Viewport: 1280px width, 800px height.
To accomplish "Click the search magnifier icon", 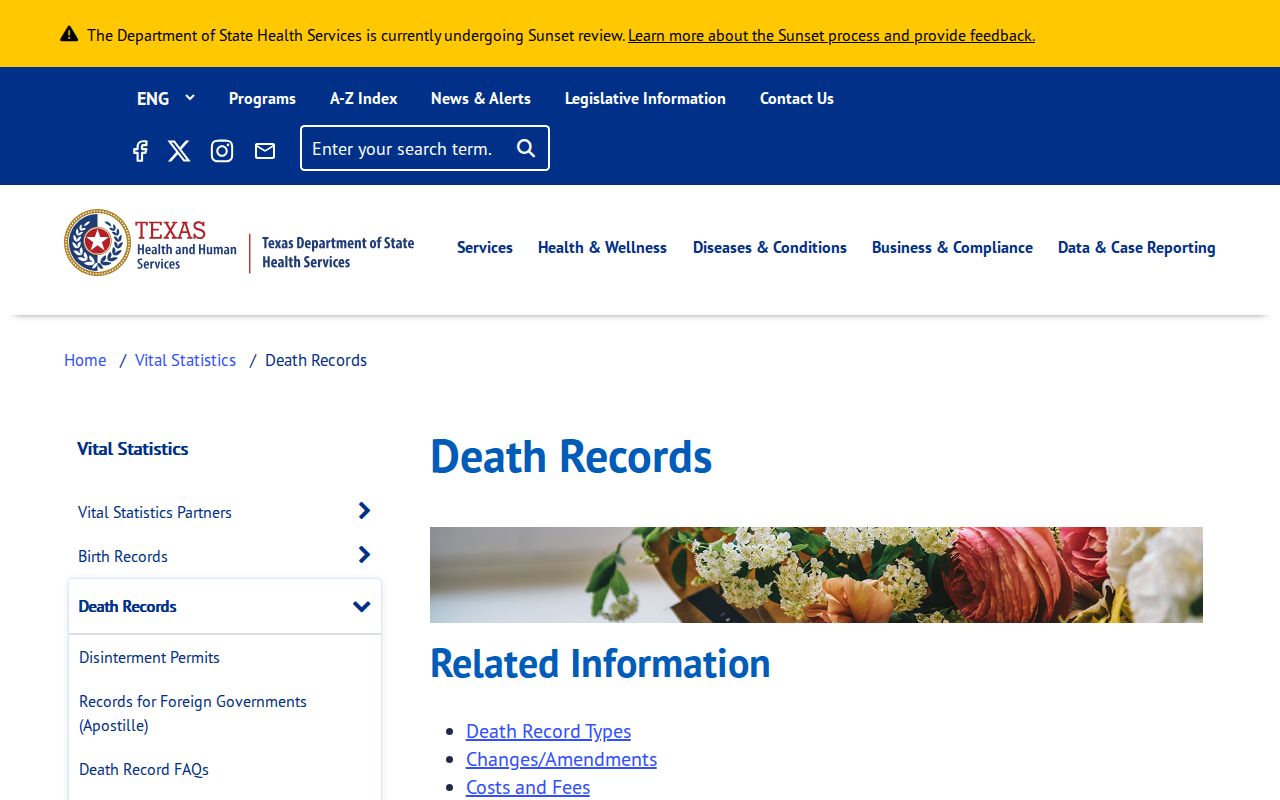I will pyautogui.click(x=526, y=148).
